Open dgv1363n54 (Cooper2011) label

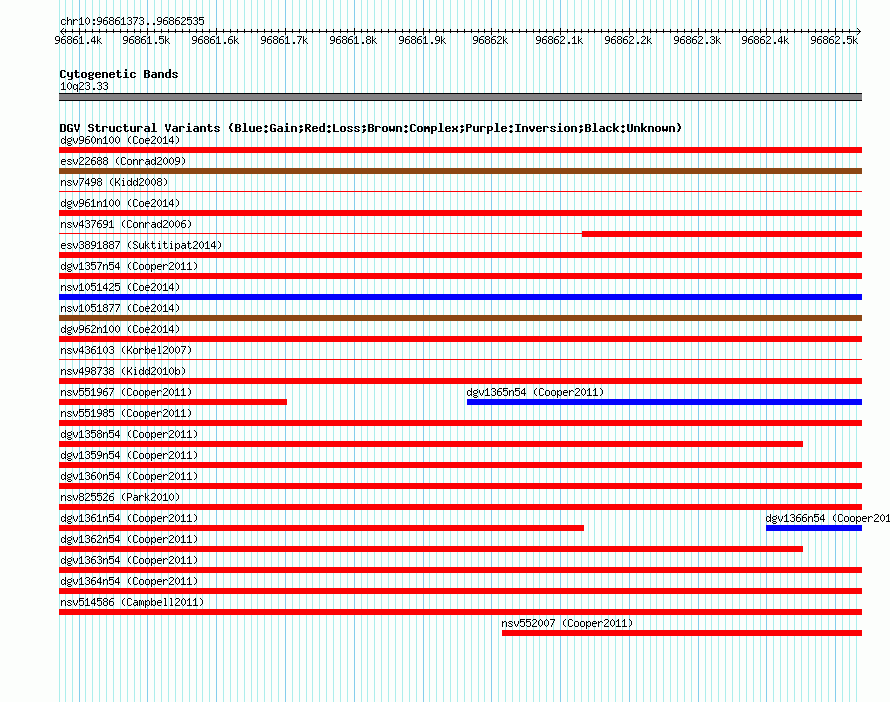(x=129, y=560)
